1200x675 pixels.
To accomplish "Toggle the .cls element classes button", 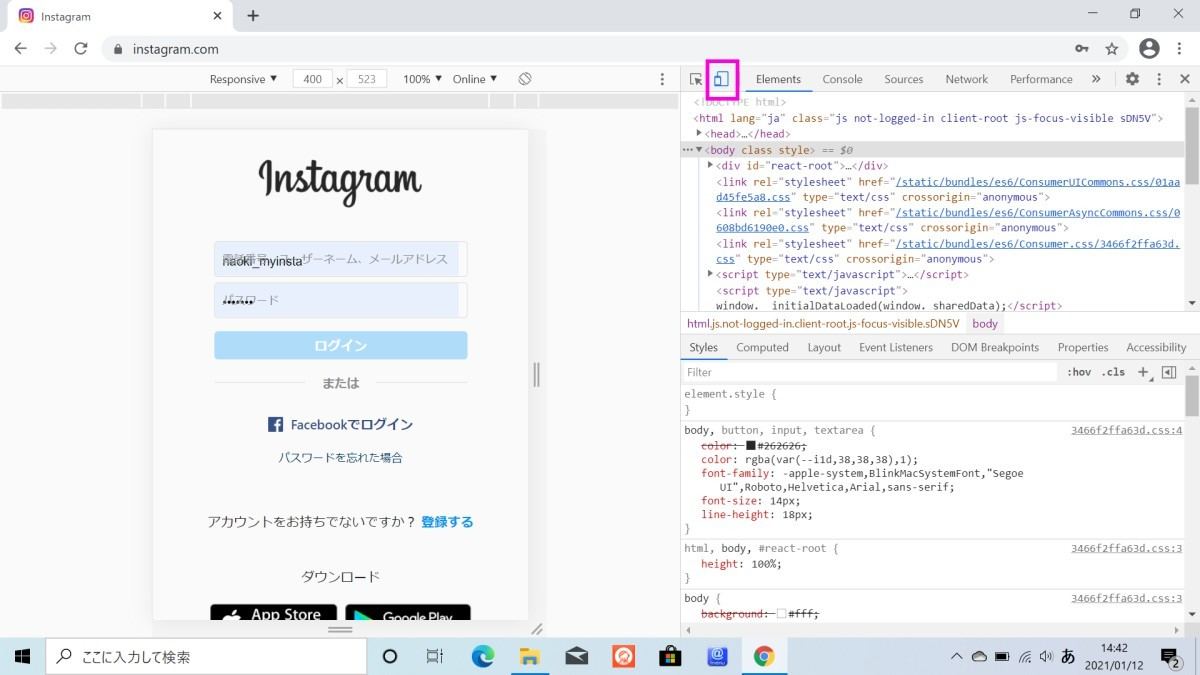I will tap(1113, 372).
